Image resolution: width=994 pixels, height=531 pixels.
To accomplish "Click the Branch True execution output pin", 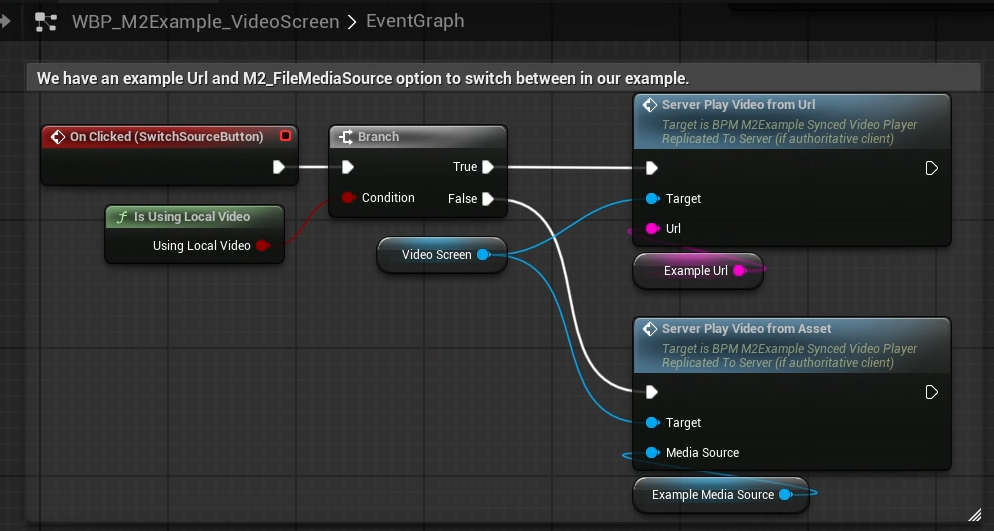I will coord(487,167).
